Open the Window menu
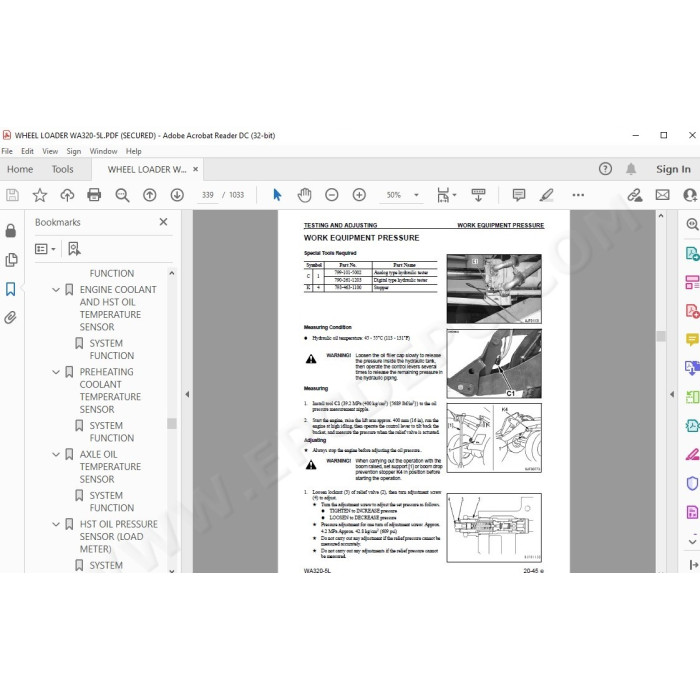Viewport: 700px width, 700px height. point(103,151)
